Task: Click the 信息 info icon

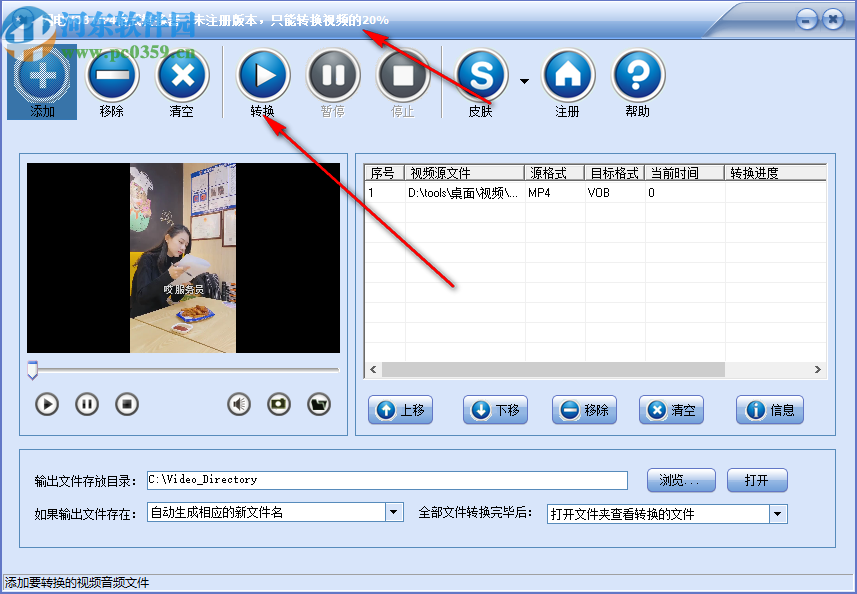Action: [769, 410]
